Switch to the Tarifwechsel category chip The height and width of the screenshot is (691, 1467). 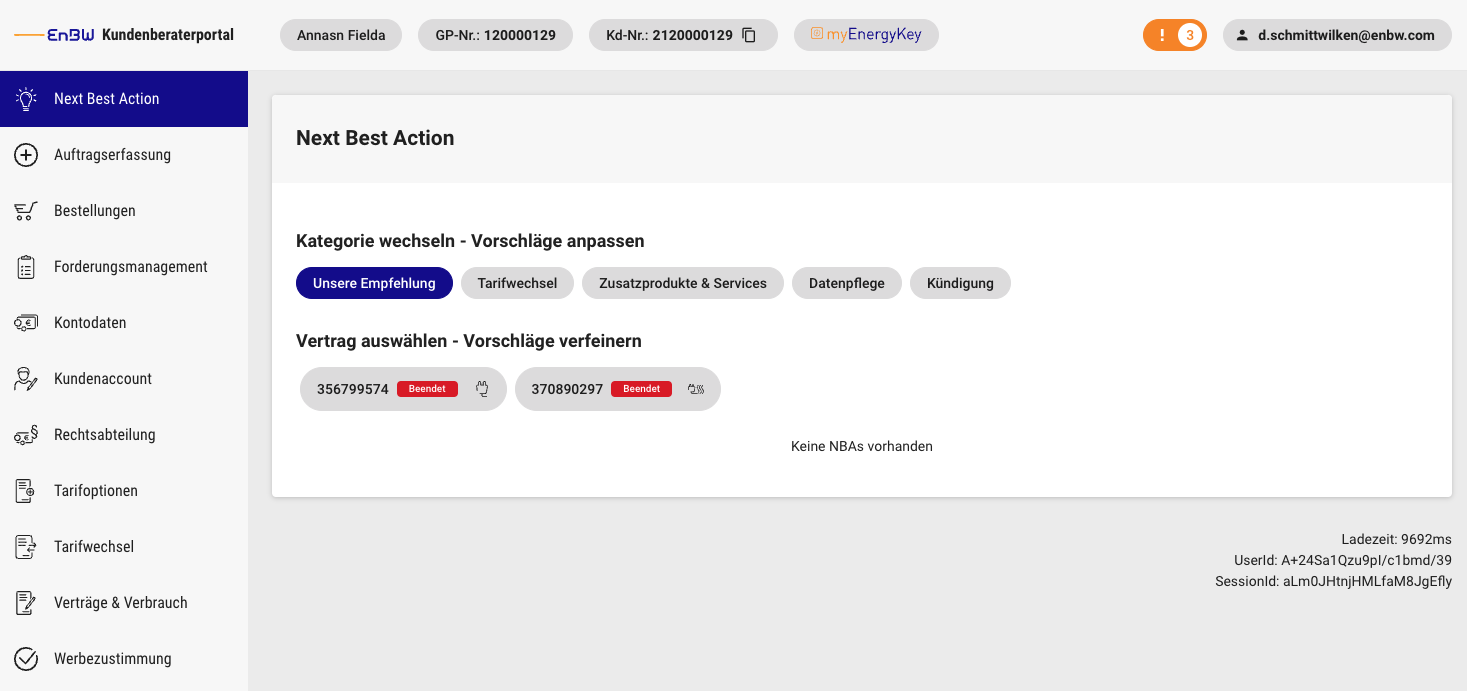517,283
